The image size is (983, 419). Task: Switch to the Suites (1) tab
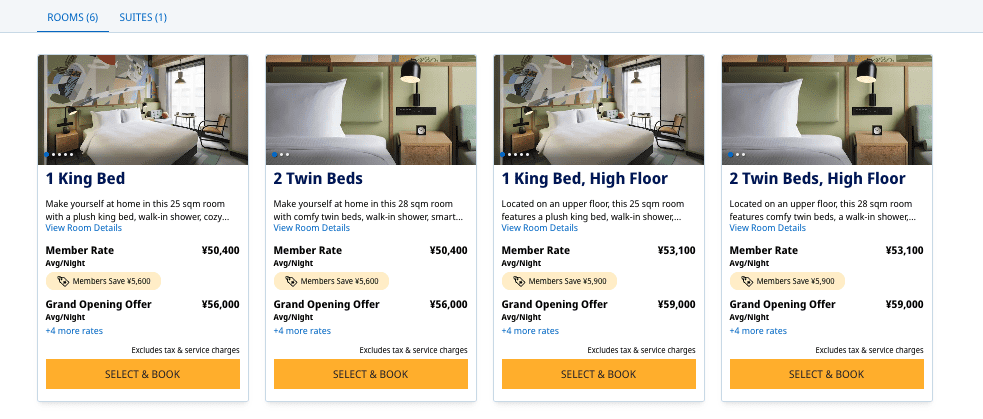[x=143, y=17]
